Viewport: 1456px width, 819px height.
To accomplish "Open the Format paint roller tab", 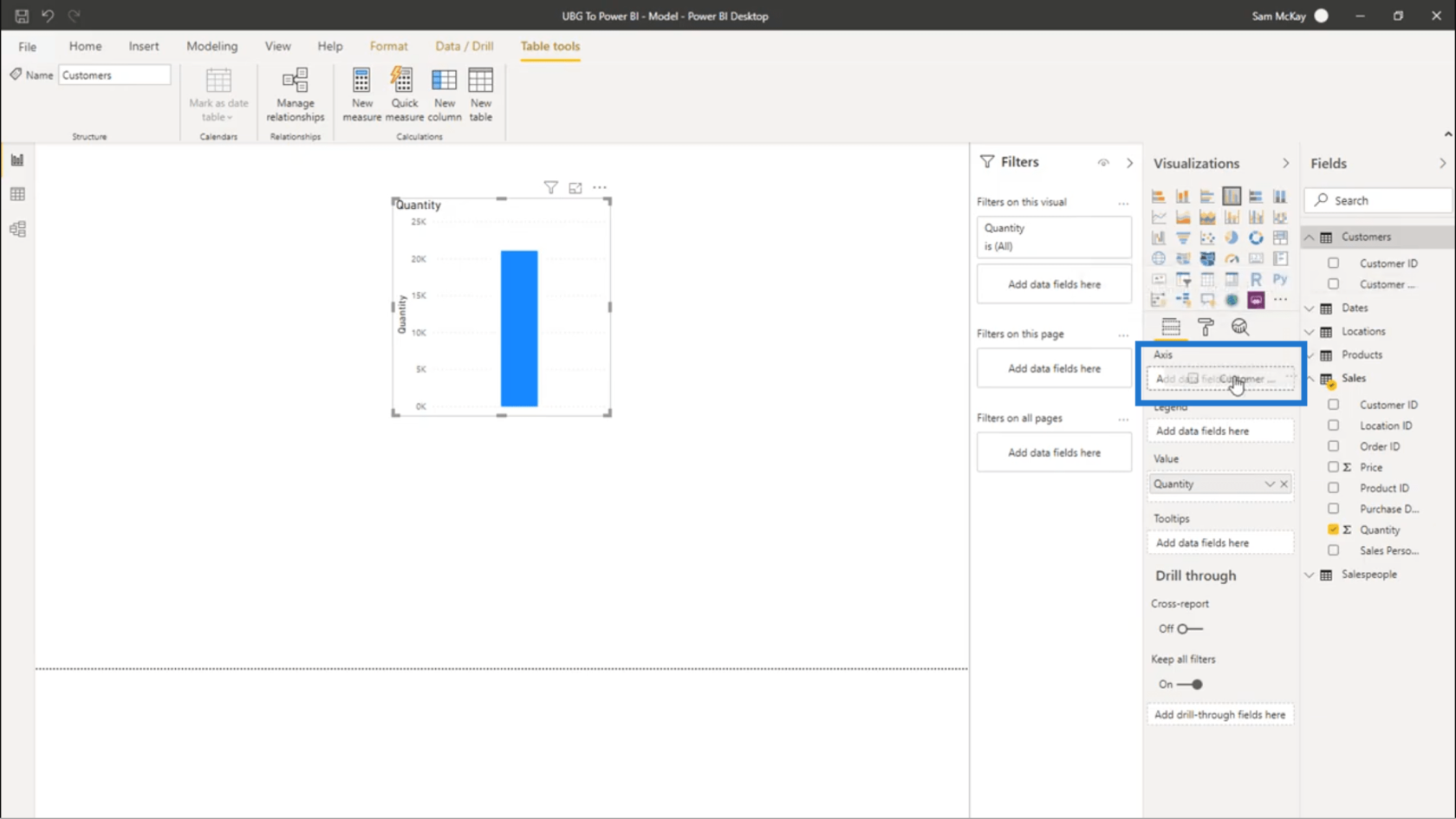I will [x=1206, y=327].
